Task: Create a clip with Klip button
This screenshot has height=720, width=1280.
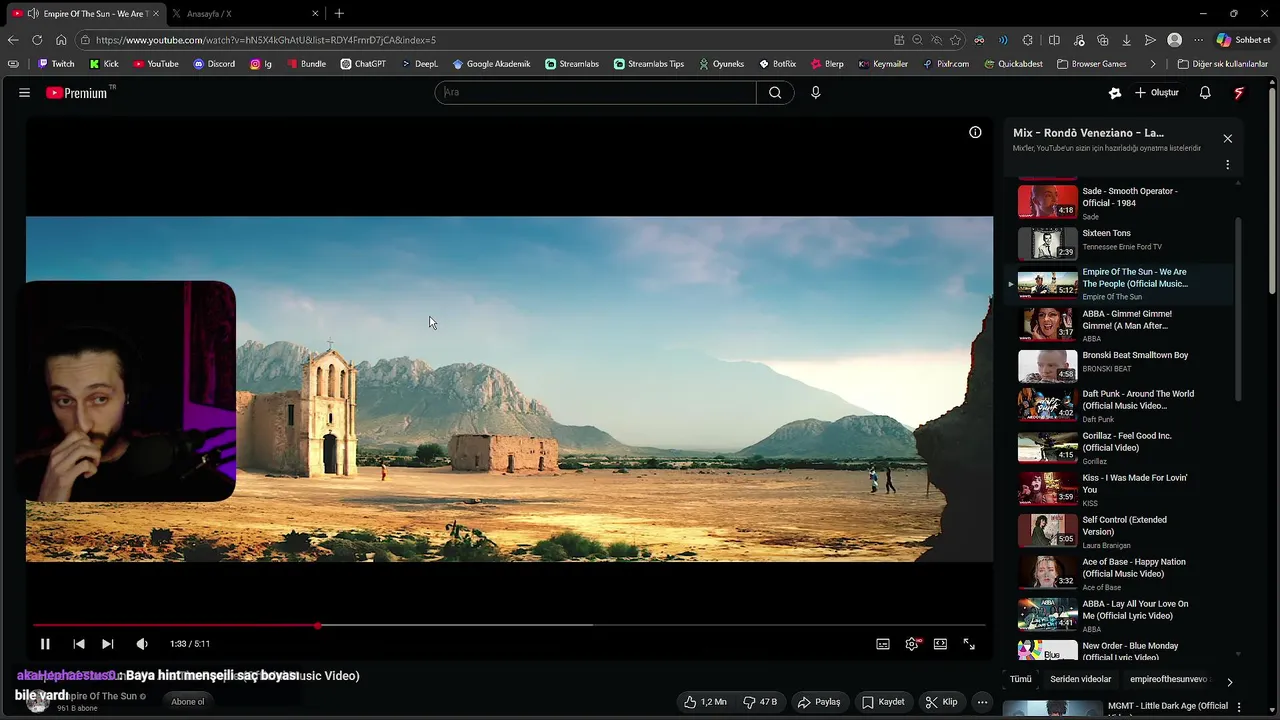Action: pos(942,702)
